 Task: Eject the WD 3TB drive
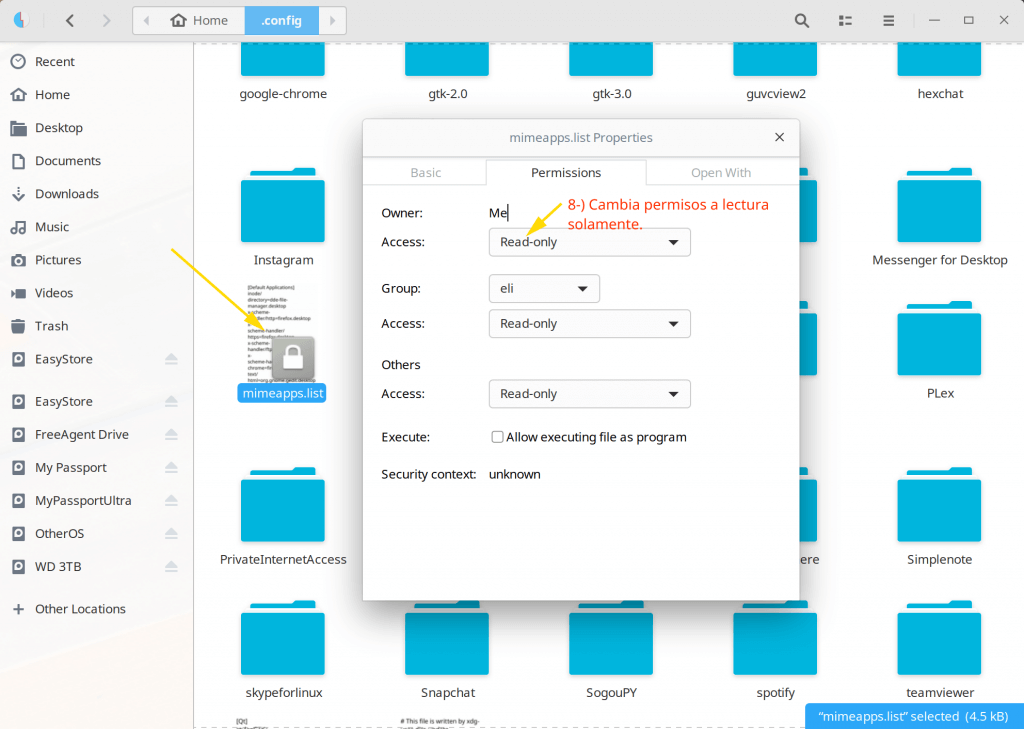[171, 567]
